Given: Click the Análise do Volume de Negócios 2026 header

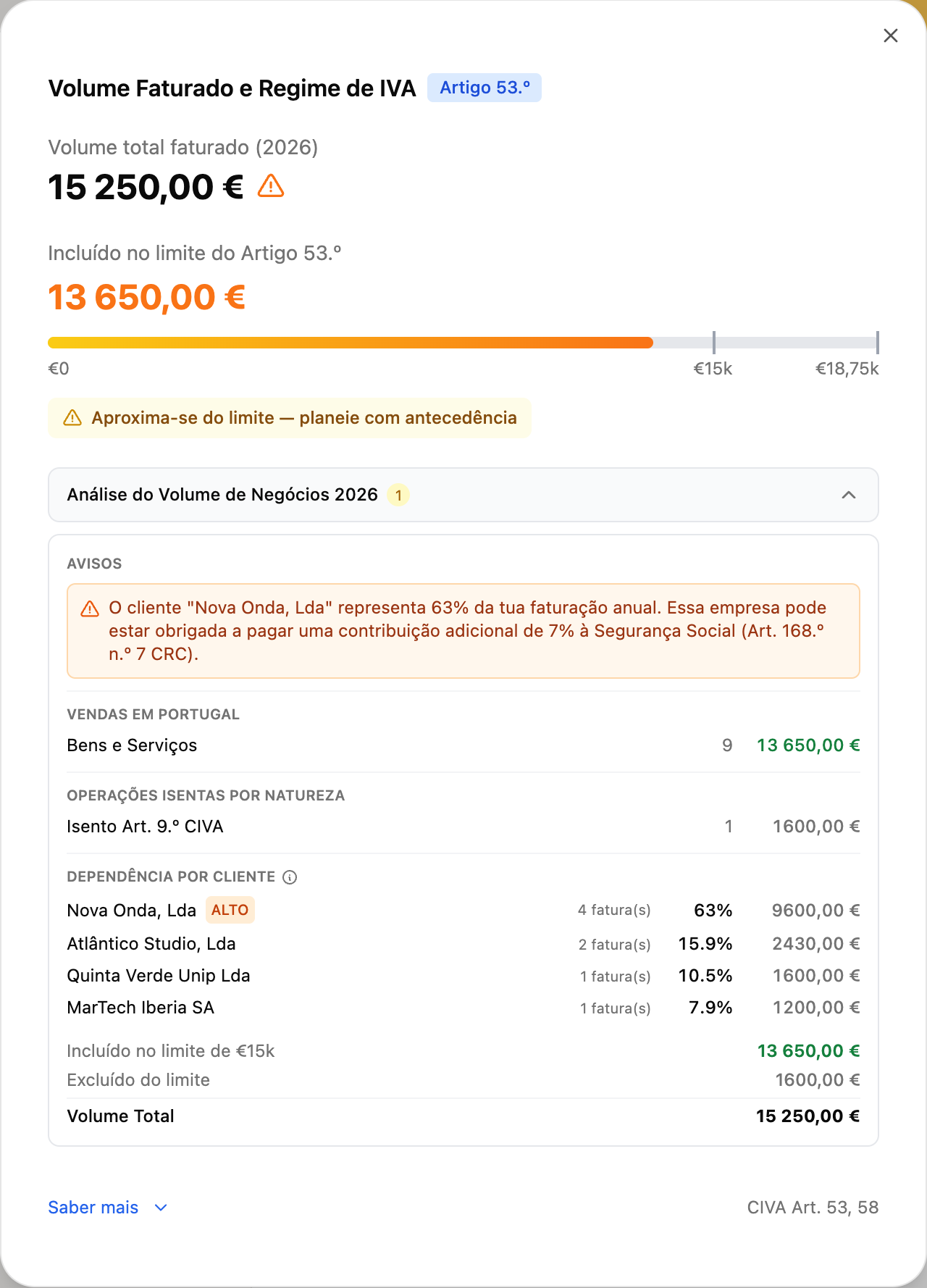Looking at the screenshot, I should coord(463,495).
